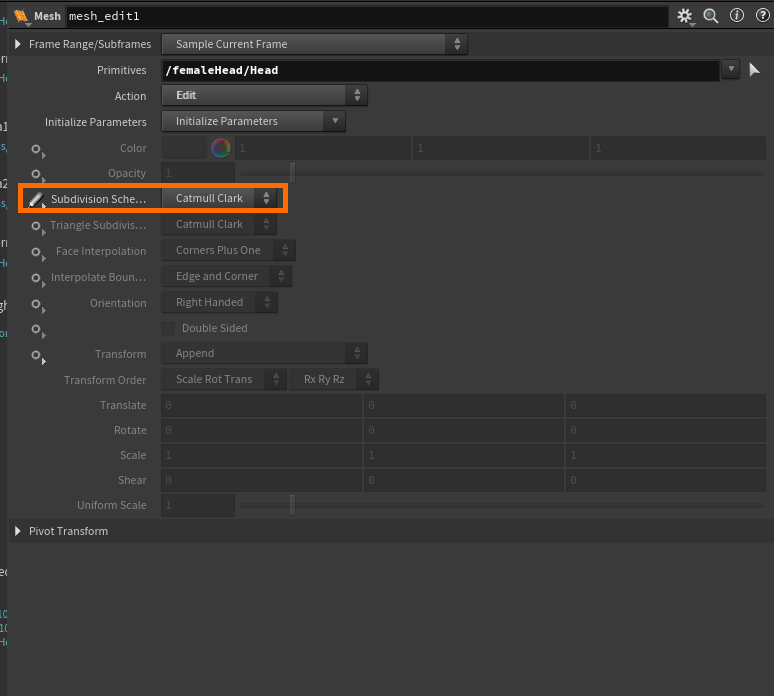The width and height of the screenshot is (774, 696).
Task: Click the second Rotate value field
Action: [464, 430]
